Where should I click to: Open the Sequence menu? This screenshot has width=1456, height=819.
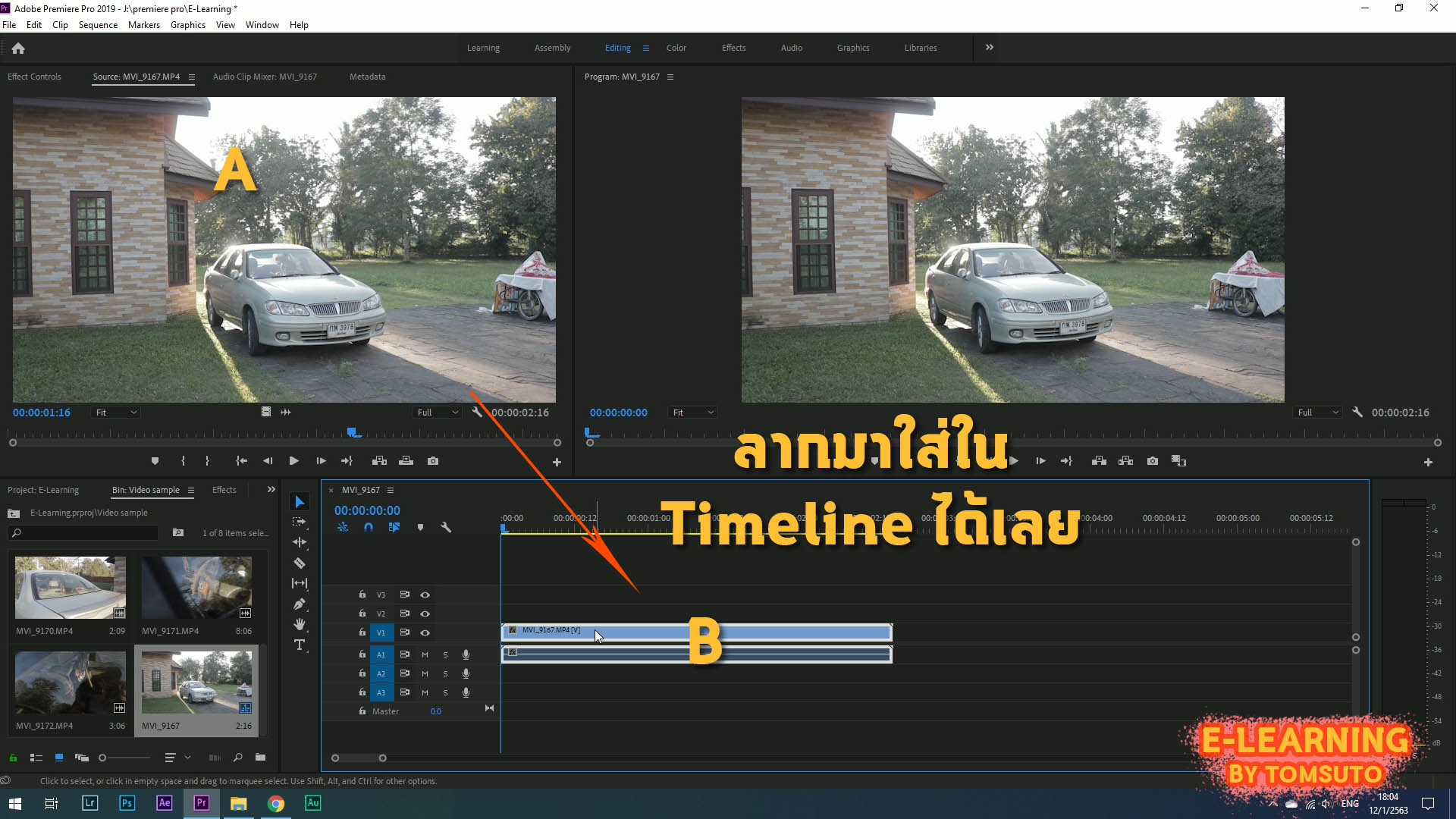[x=98, y=24]
